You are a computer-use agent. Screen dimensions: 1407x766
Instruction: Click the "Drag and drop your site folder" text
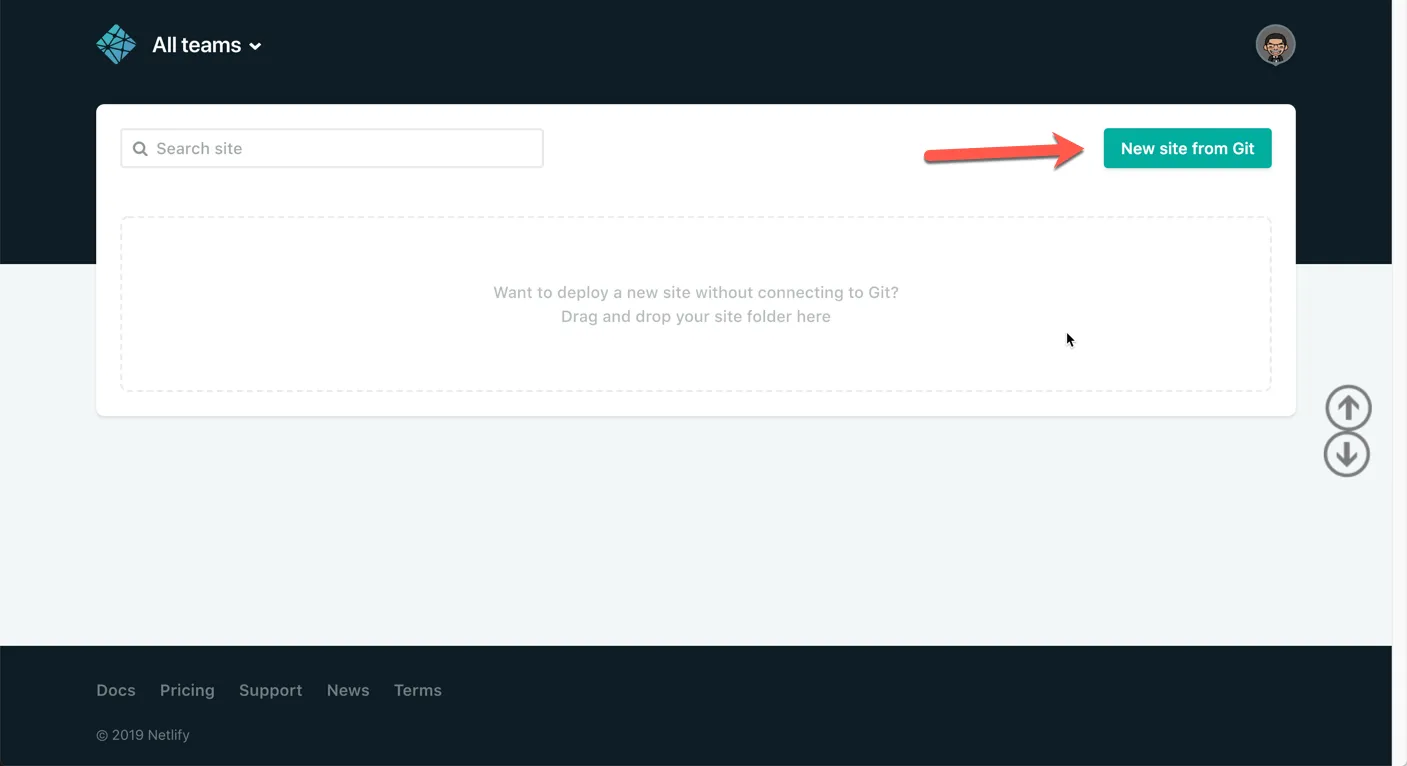(695, 317)
